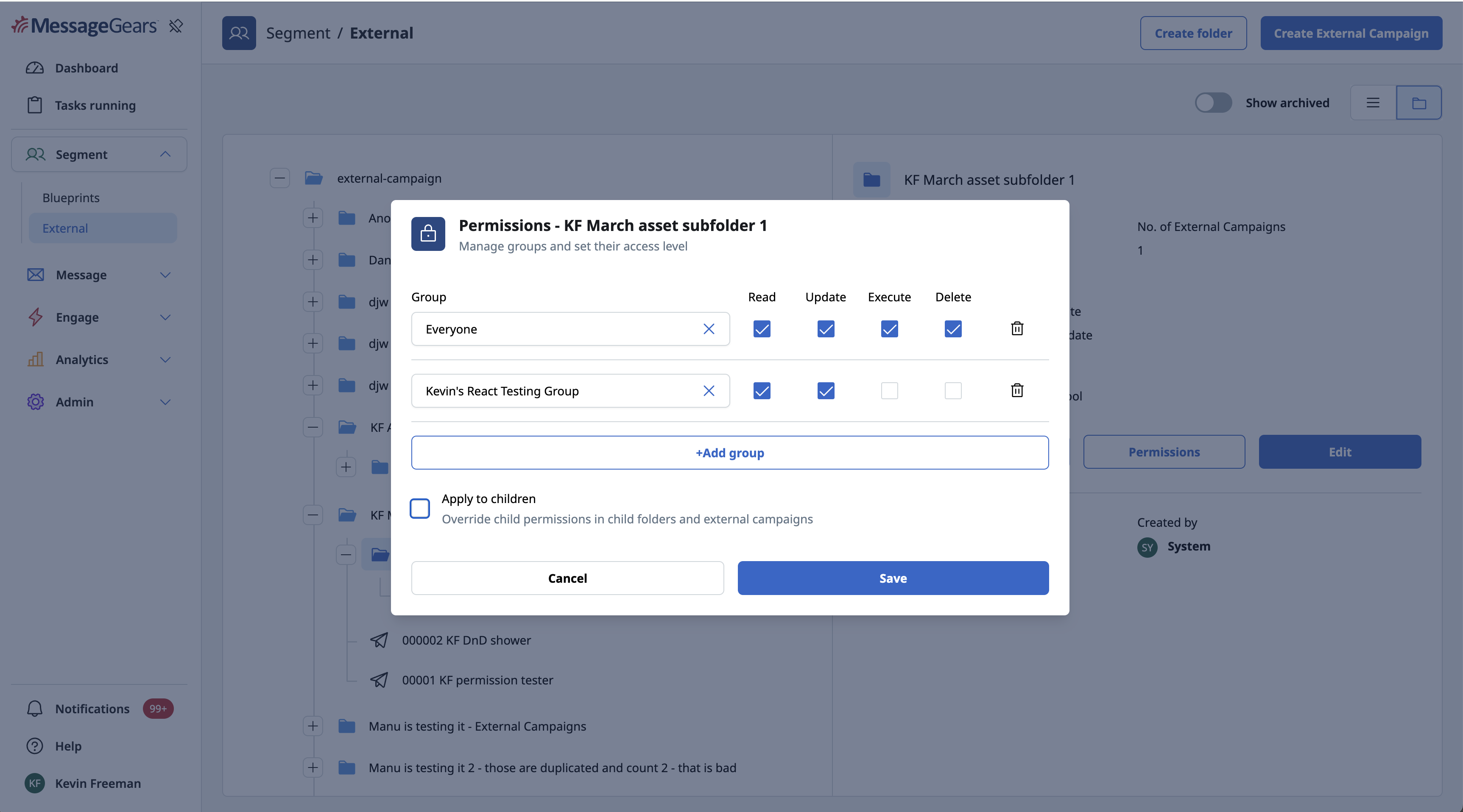Enable the Show archived toggle

click(x=1213, y=102)
